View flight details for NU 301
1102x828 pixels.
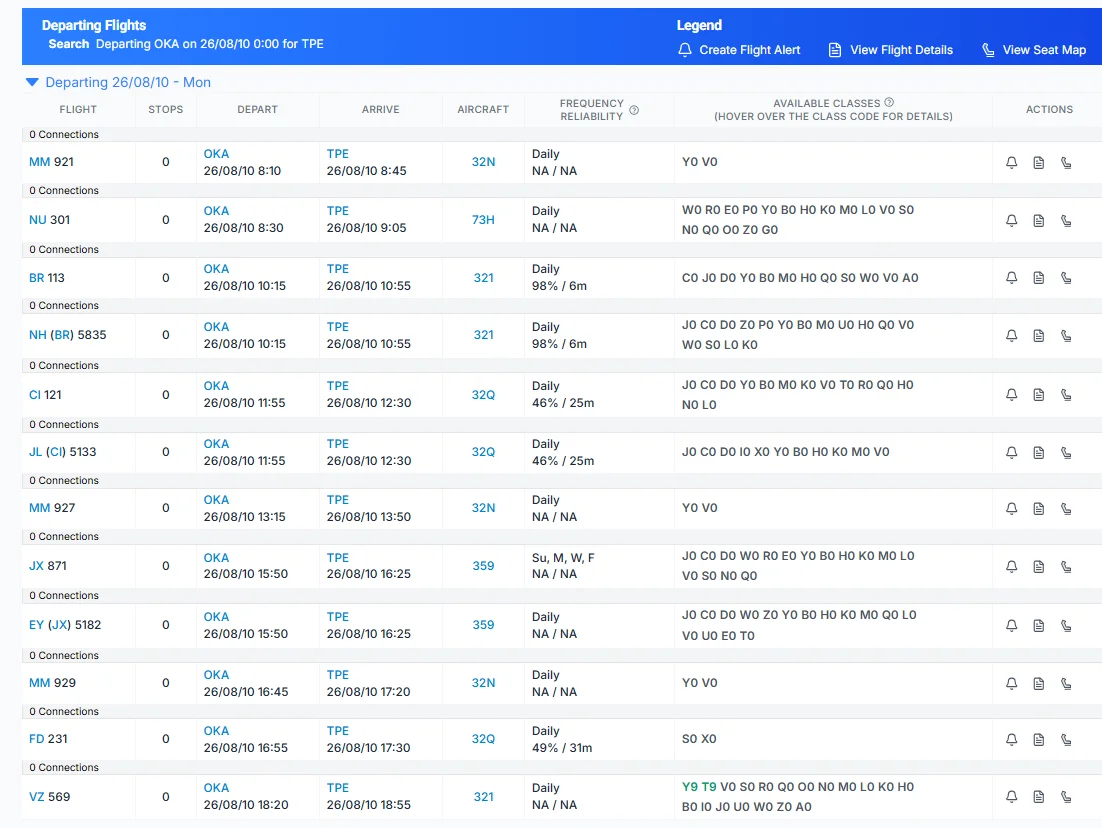[x=1039, y=220]
